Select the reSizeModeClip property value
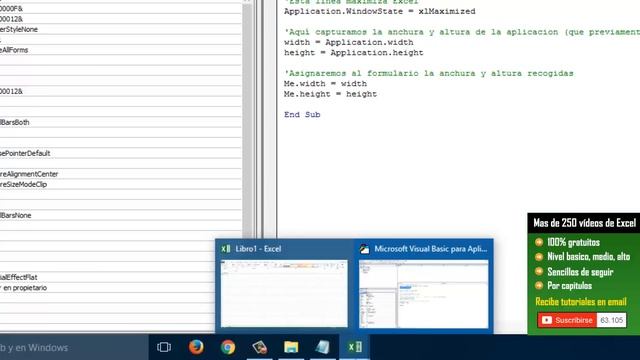The image size is (640, 360). click(23, 184)
